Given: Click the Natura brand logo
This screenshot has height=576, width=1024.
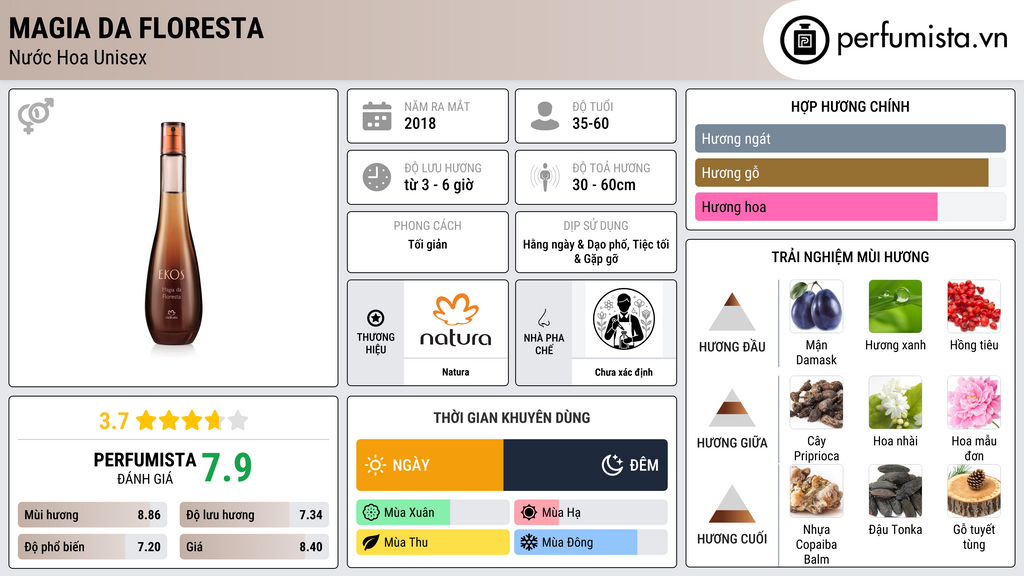Looking at the screenshot, I should point(456,320).
